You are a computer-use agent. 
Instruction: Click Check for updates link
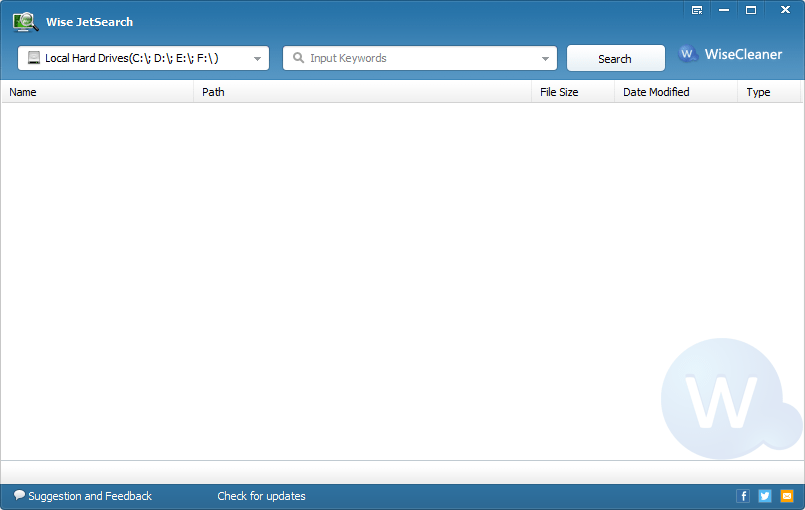(261, 496)
